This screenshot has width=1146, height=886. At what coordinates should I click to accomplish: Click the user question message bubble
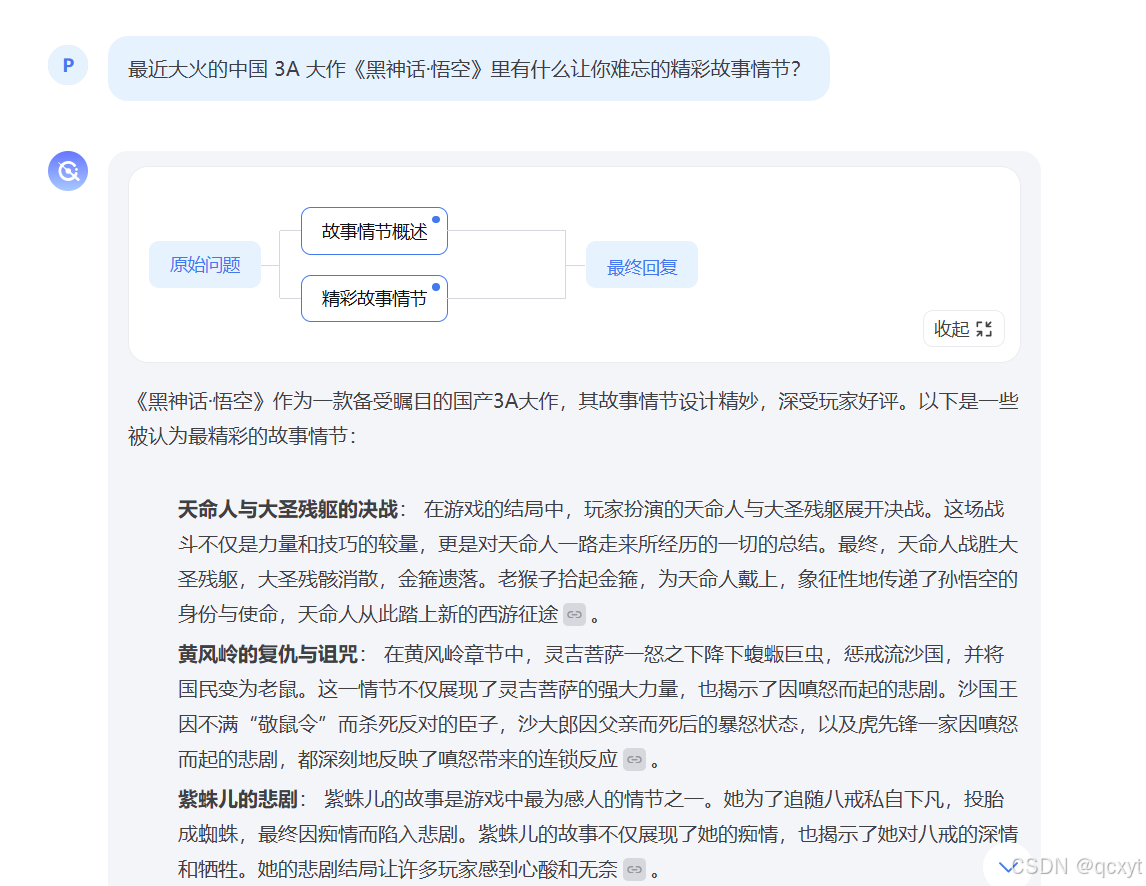coord(468,69)
